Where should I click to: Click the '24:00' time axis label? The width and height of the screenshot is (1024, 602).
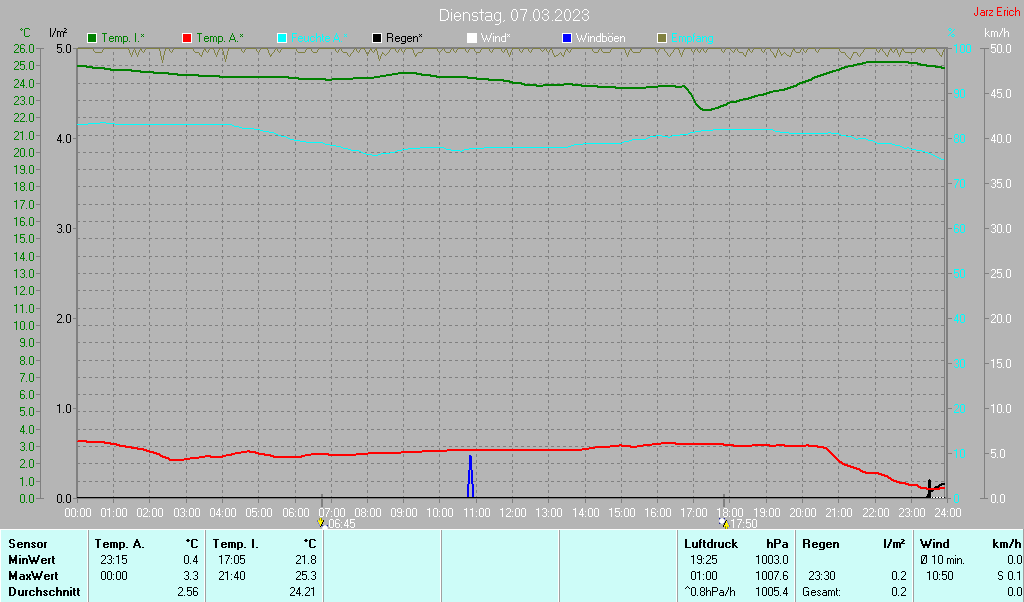pos(948,513)
